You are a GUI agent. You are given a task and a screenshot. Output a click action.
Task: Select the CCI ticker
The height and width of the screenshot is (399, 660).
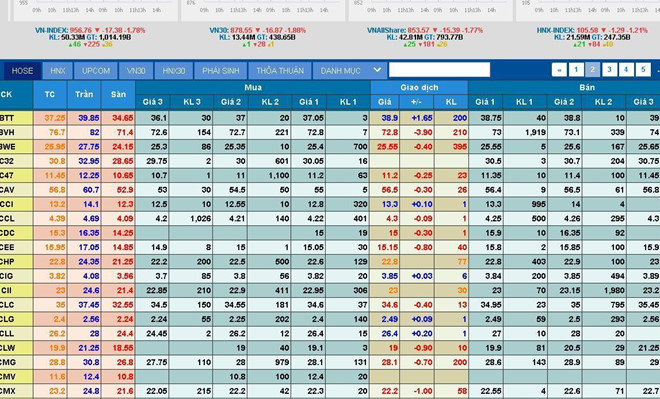click(x=7, y=204)
